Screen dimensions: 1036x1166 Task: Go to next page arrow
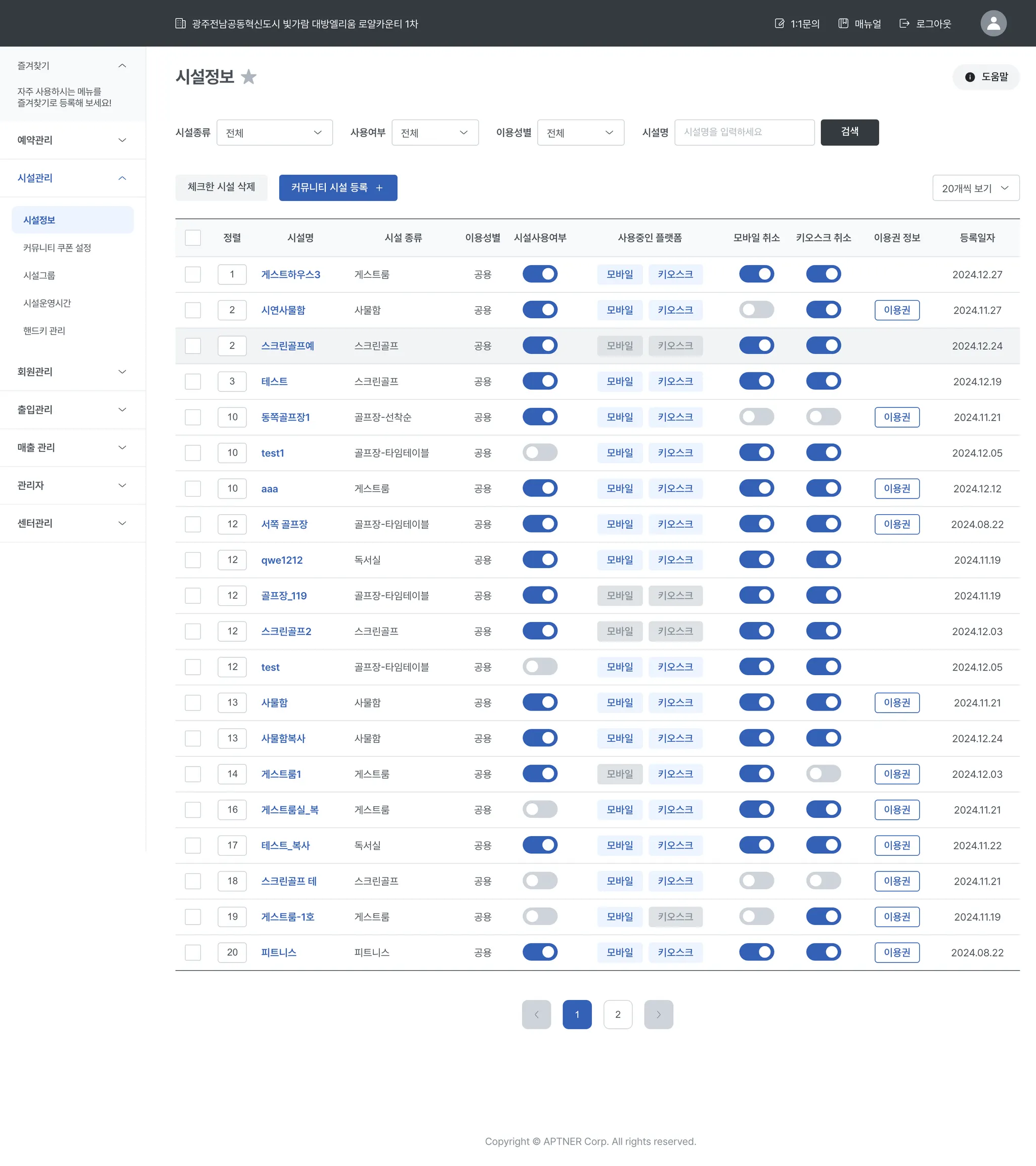click(658, 1014)
